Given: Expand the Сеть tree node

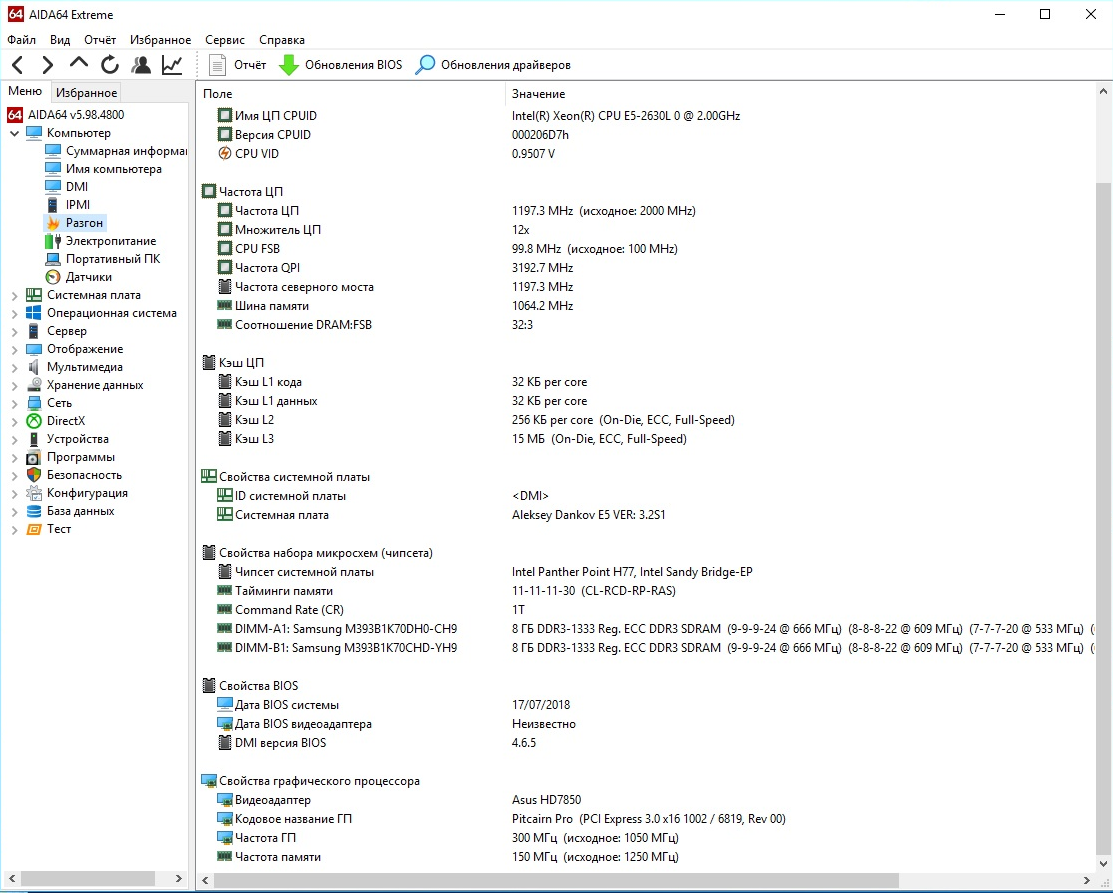Looking at the screenshot, I should [14, 403].
